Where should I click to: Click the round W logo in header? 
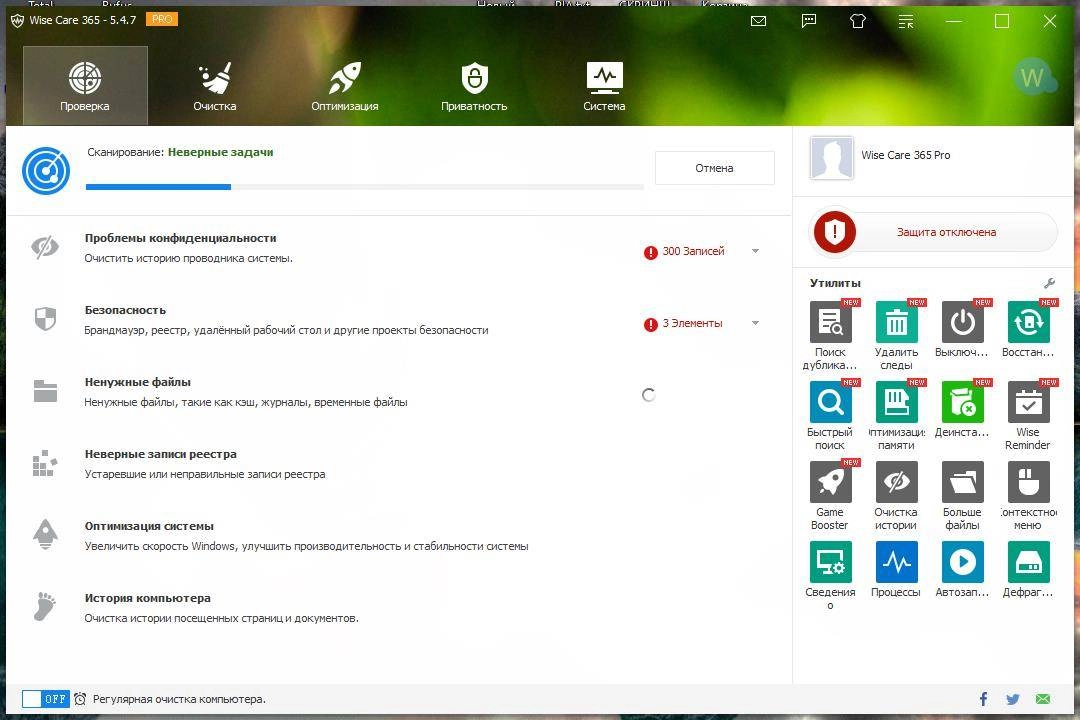tap(1032, 76)
